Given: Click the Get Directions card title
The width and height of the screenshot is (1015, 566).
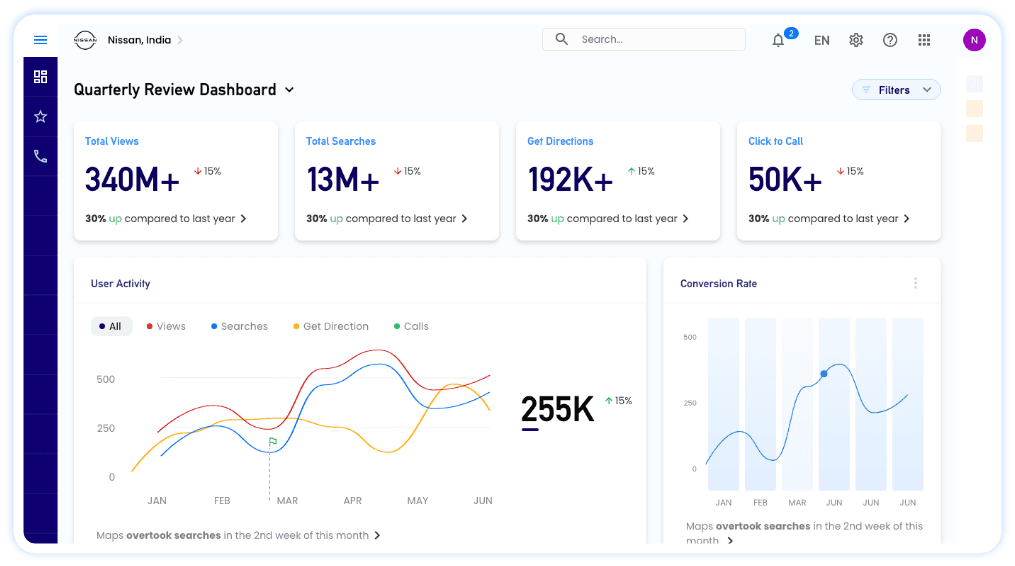Looking at the screenshot, I should [560, 141].
